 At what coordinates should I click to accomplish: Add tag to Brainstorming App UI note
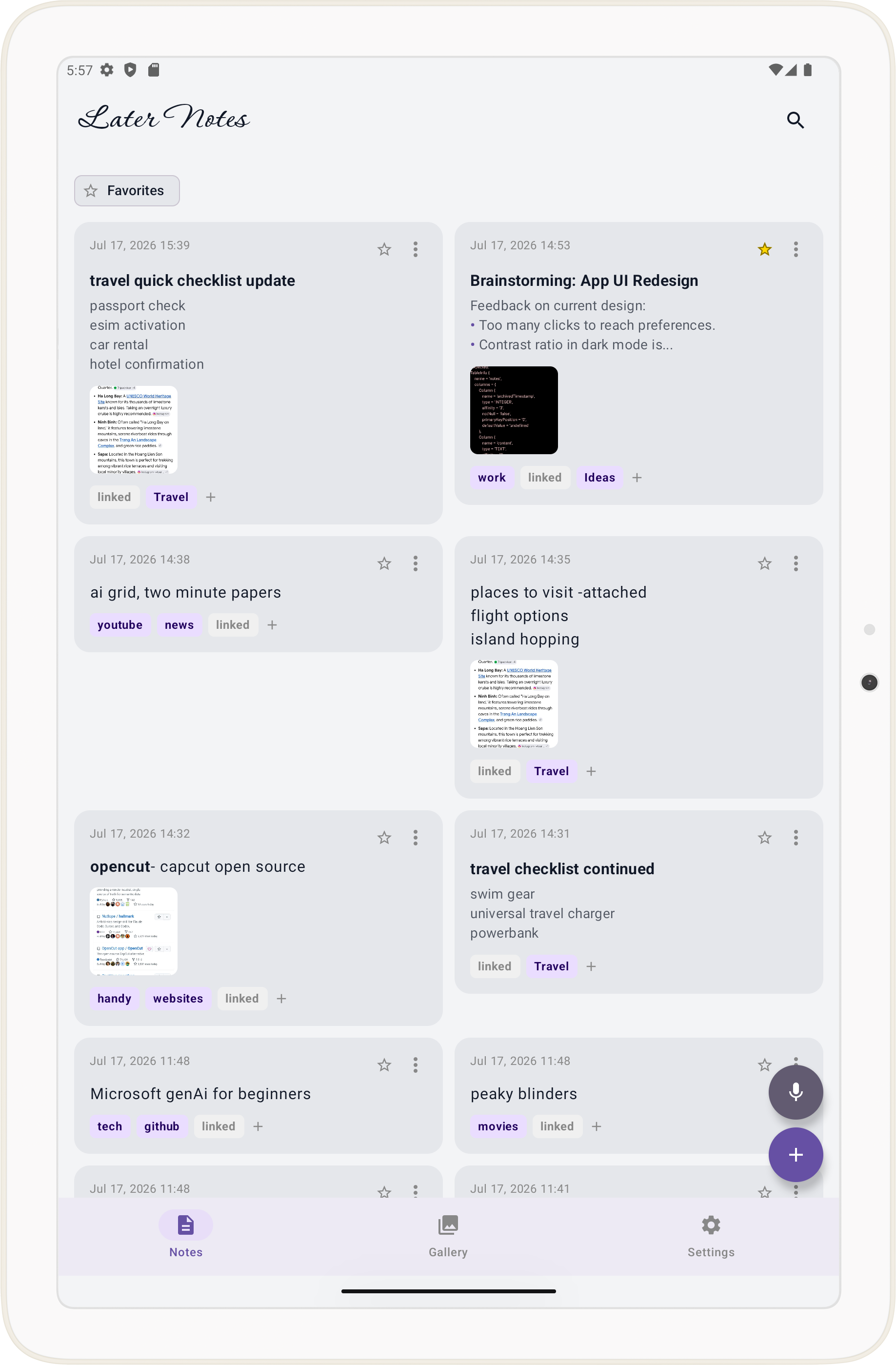(x=637, y=477)
